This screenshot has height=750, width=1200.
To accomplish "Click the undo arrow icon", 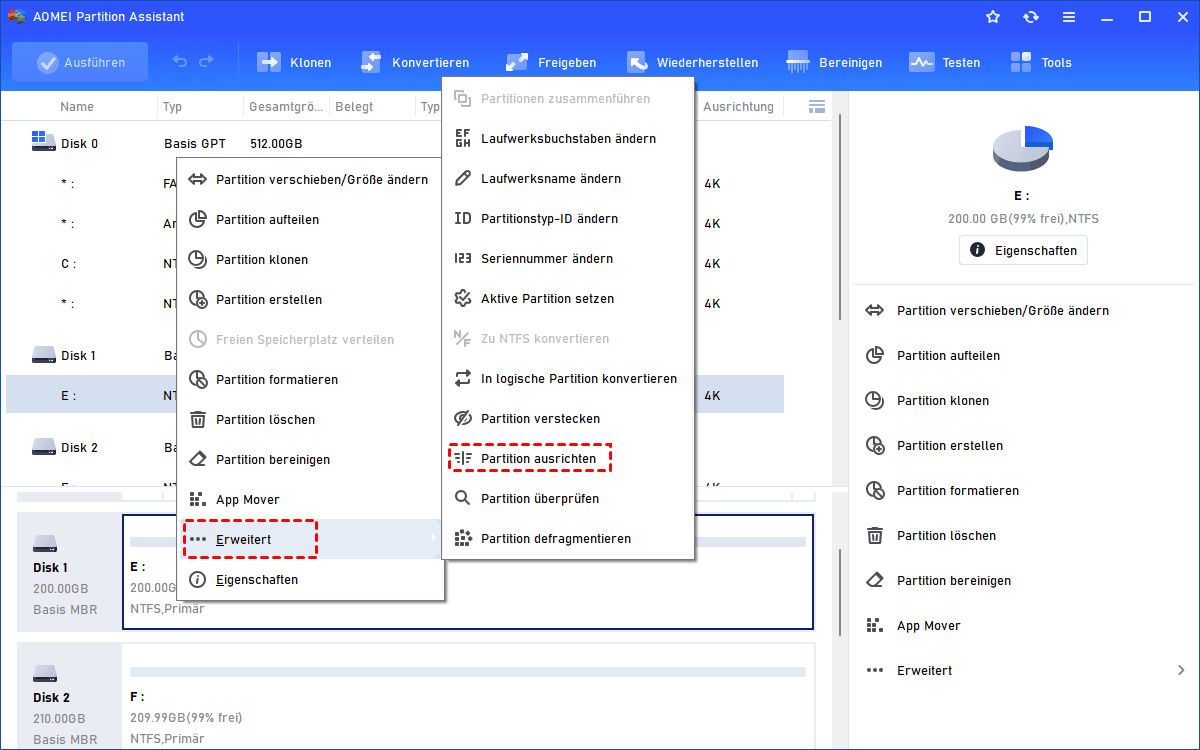I will tap(180, 62).
